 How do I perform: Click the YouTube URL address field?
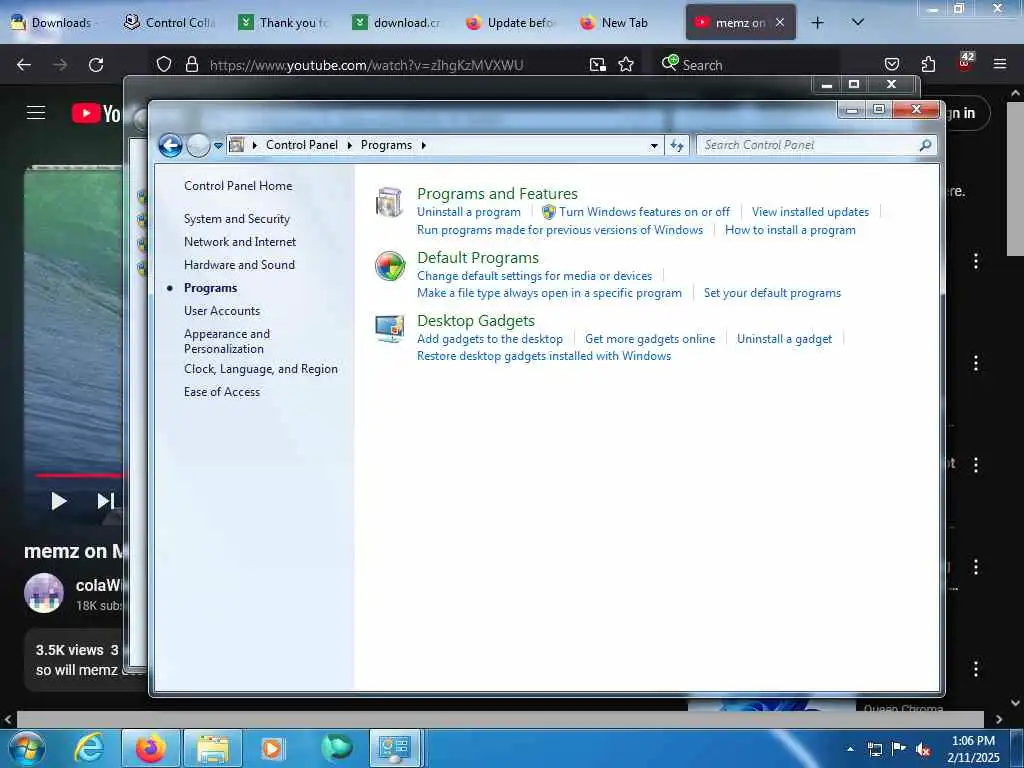coord(366,65)
